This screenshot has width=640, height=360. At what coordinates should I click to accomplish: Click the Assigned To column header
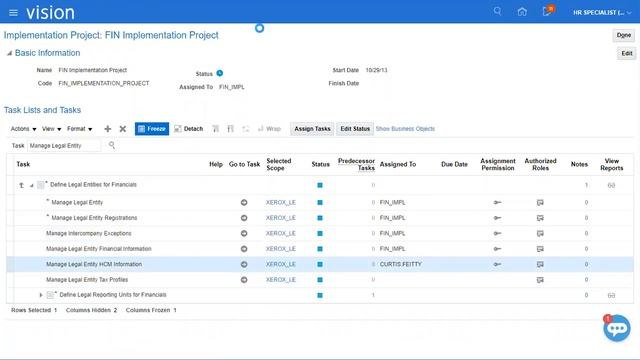pos(398,164)
